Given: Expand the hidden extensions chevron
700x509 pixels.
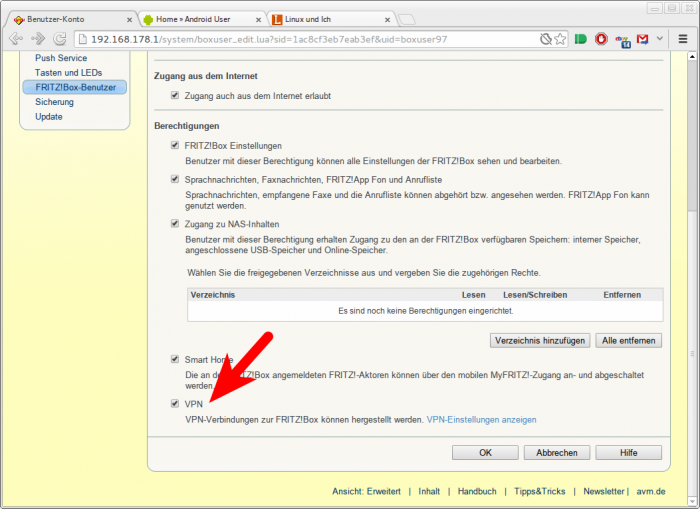Looking at the screenshot, I should [x=660, y=39].
